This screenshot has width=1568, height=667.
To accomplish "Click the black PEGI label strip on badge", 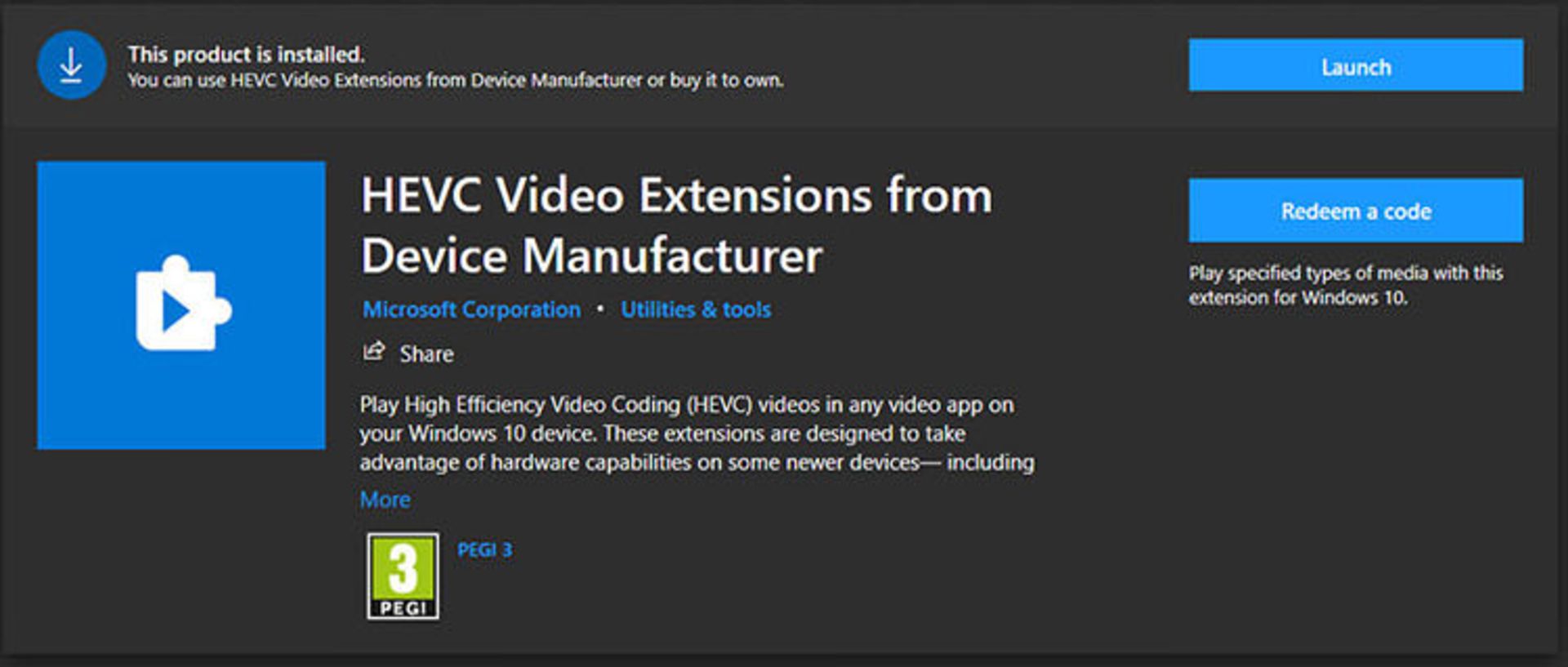I will point(403,608).
